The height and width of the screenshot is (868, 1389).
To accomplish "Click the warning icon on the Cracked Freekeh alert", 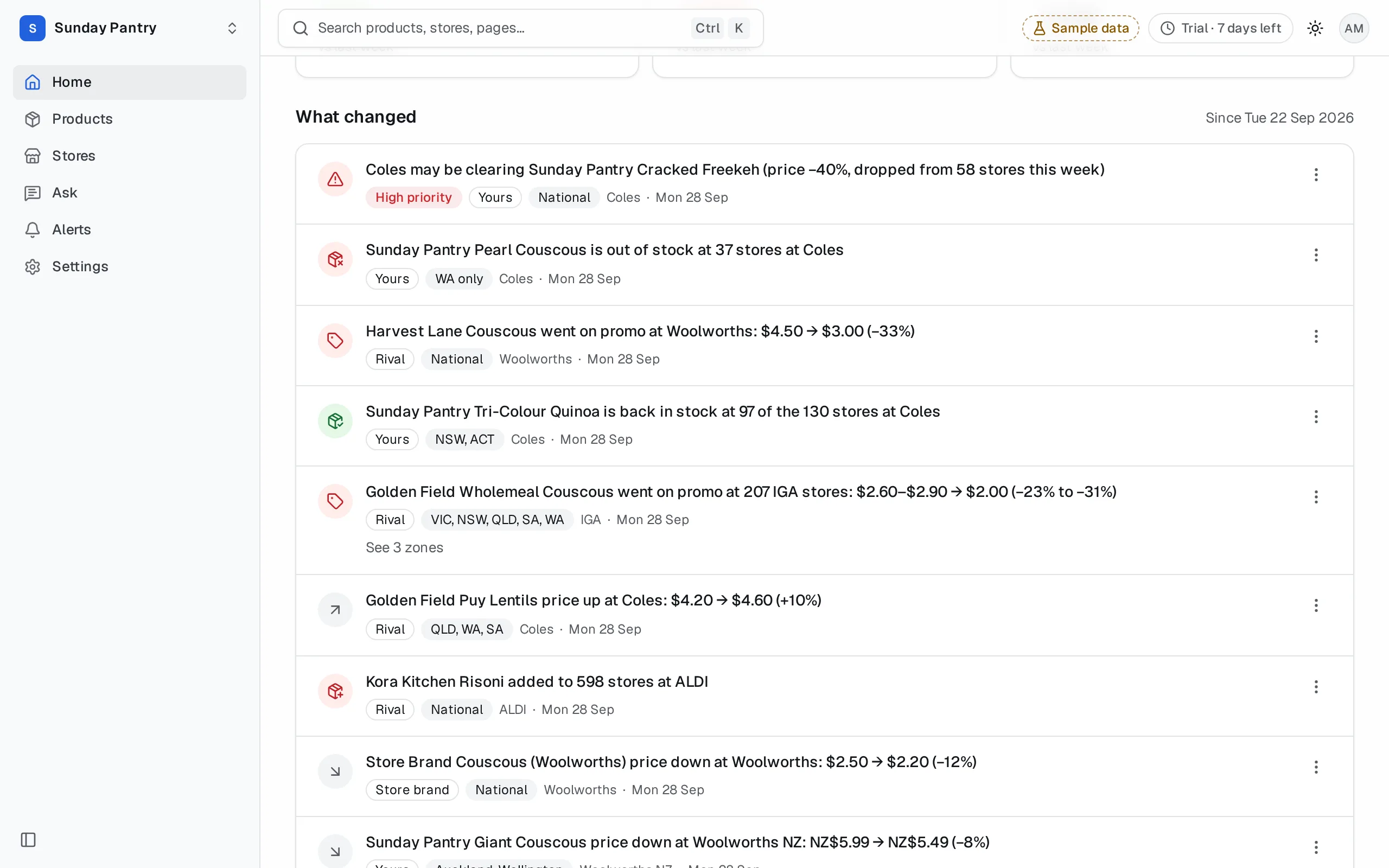I will (335, 179).
